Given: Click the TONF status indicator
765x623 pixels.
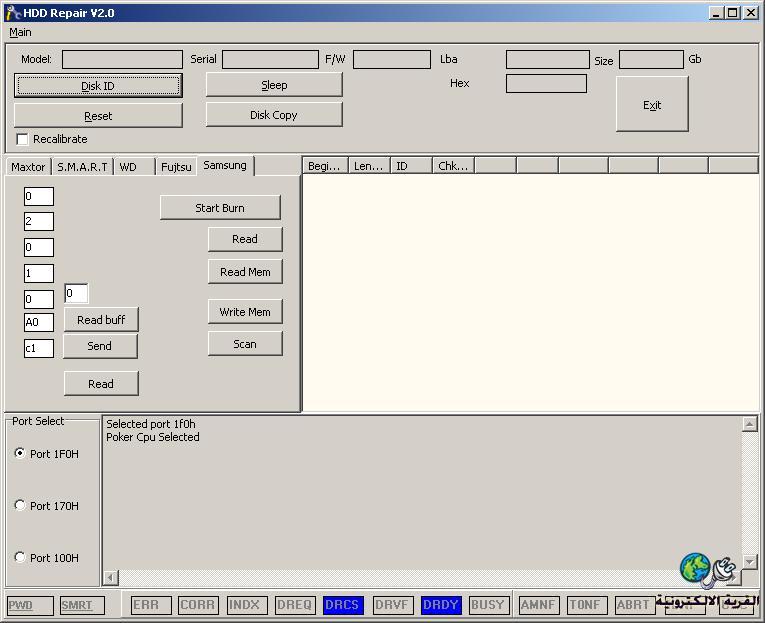Looking at the screenshot, I should (x=587, y=605).
